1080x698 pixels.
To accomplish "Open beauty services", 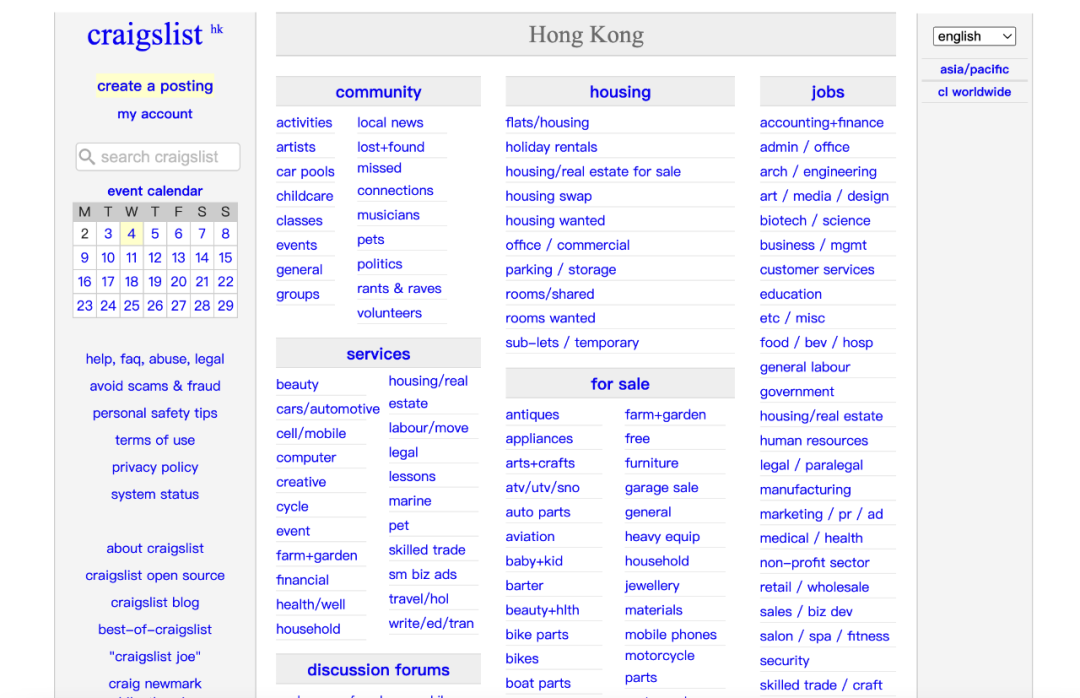I will (298, 384).
